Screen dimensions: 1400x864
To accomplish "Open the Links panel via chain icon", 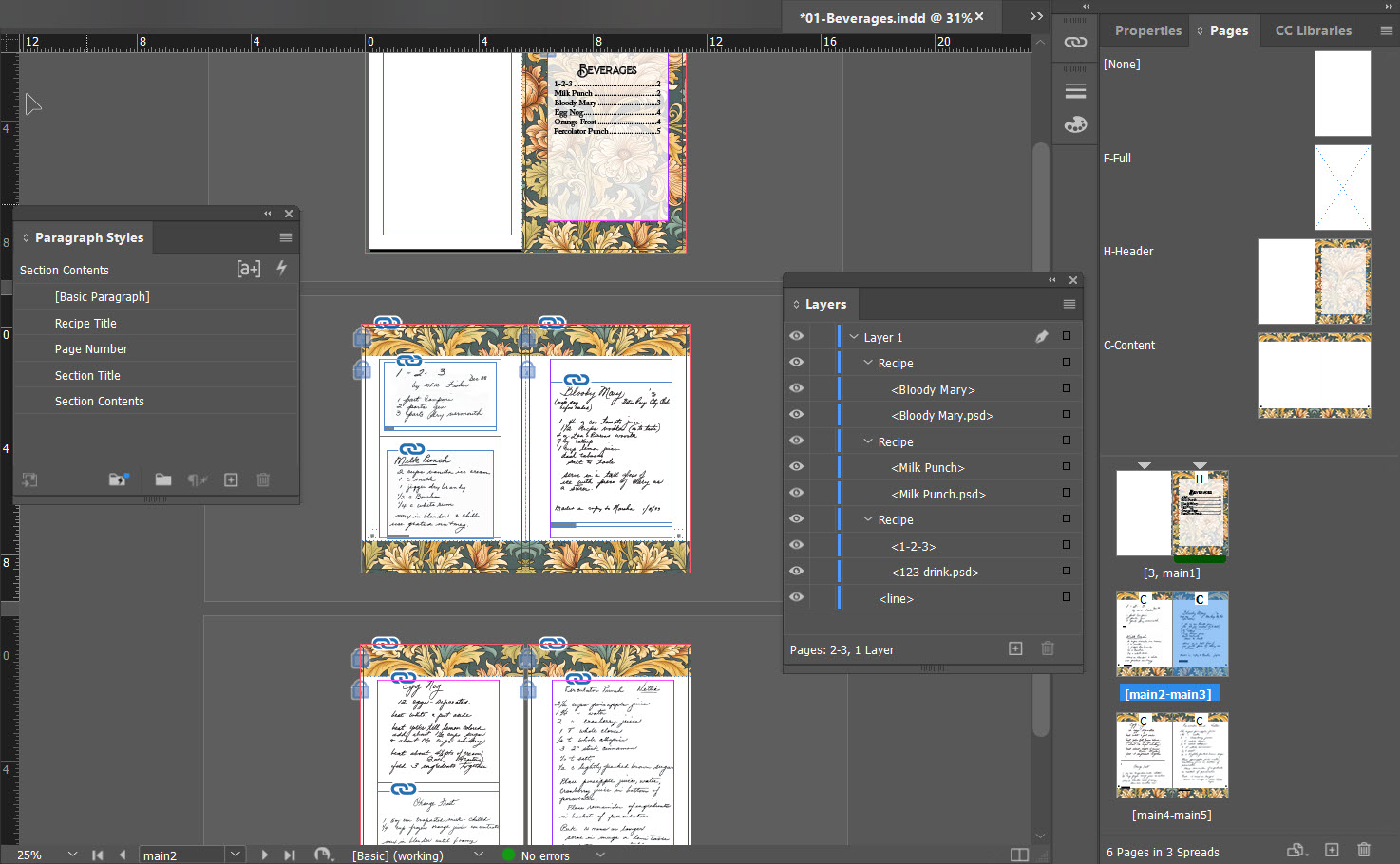I will 1074,42.
